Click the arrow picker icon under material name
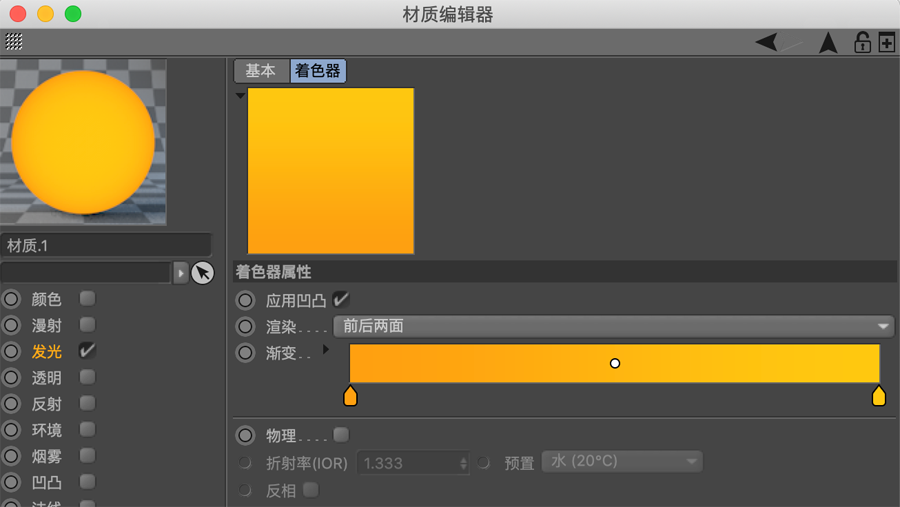Viewport: 900px width, 507px height. coord(202,273)
